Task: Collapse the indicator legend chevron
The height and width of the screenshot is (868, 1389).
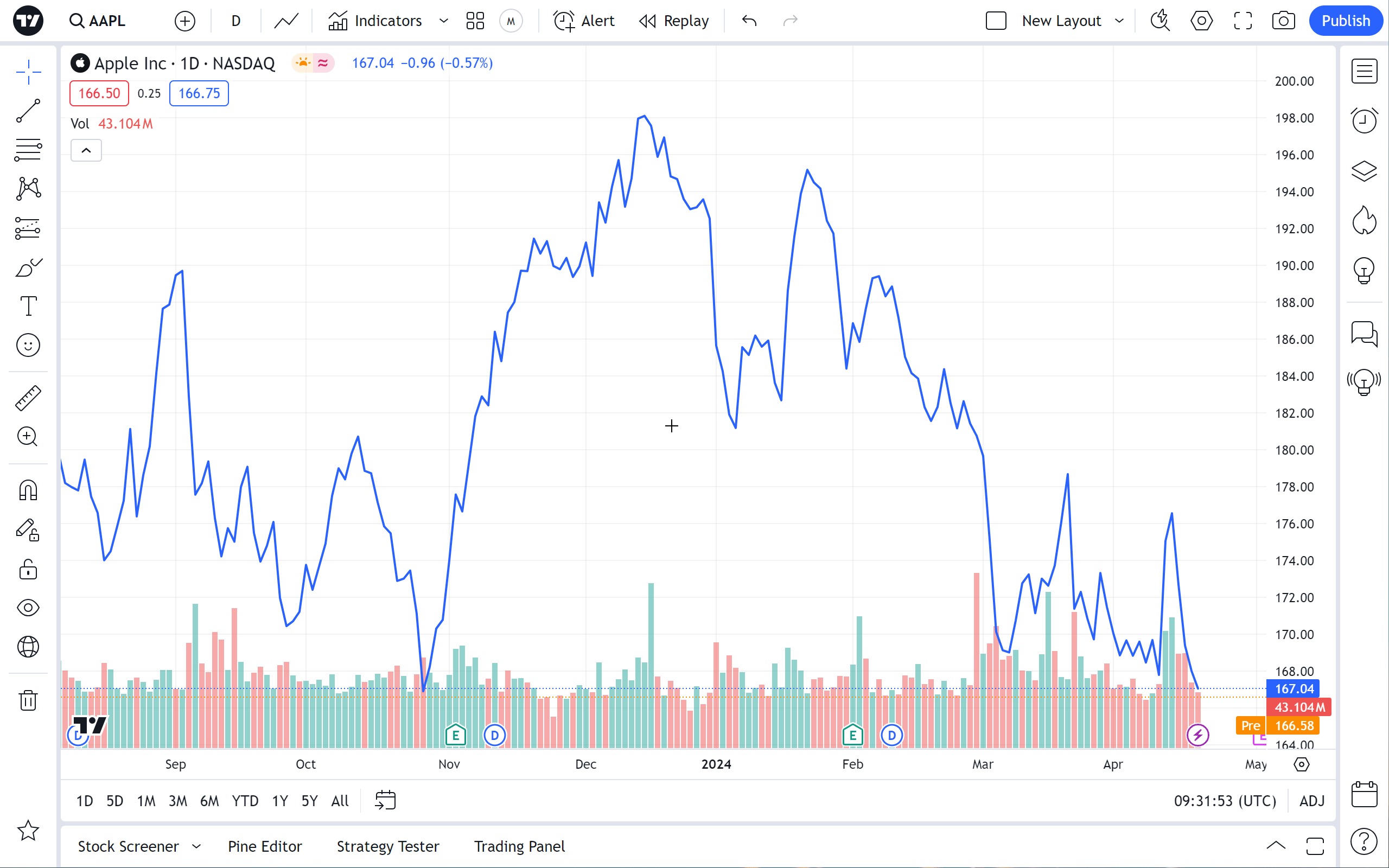Action: coord(86,150)
